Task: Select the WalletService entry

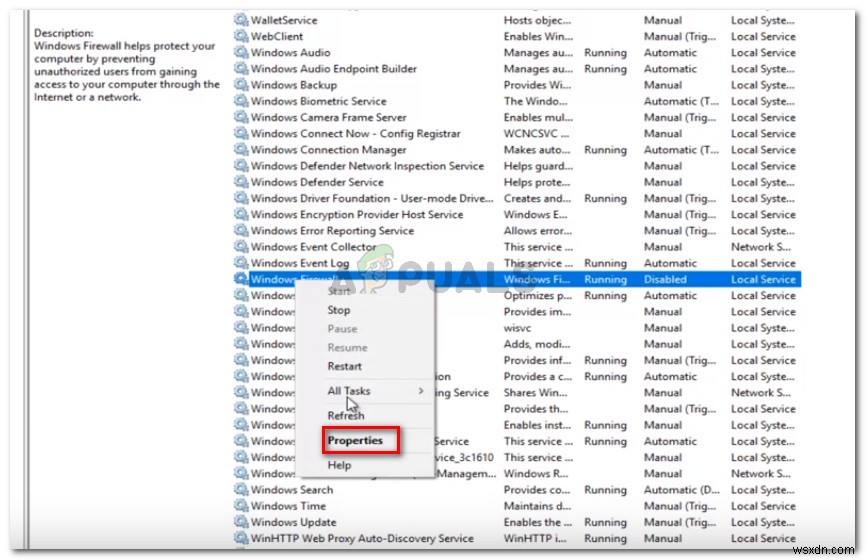Action: [x=284, y=20]
